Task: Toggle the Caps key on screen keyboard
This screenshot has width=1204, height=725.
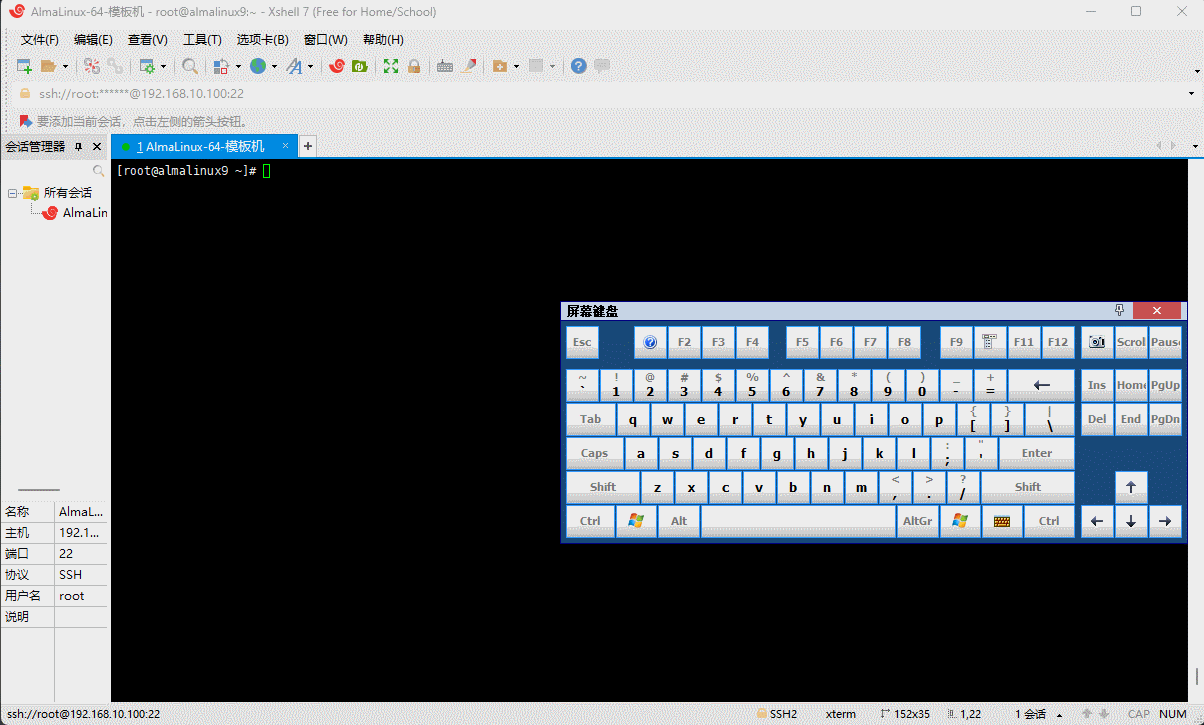Action: tap(594, 453)
